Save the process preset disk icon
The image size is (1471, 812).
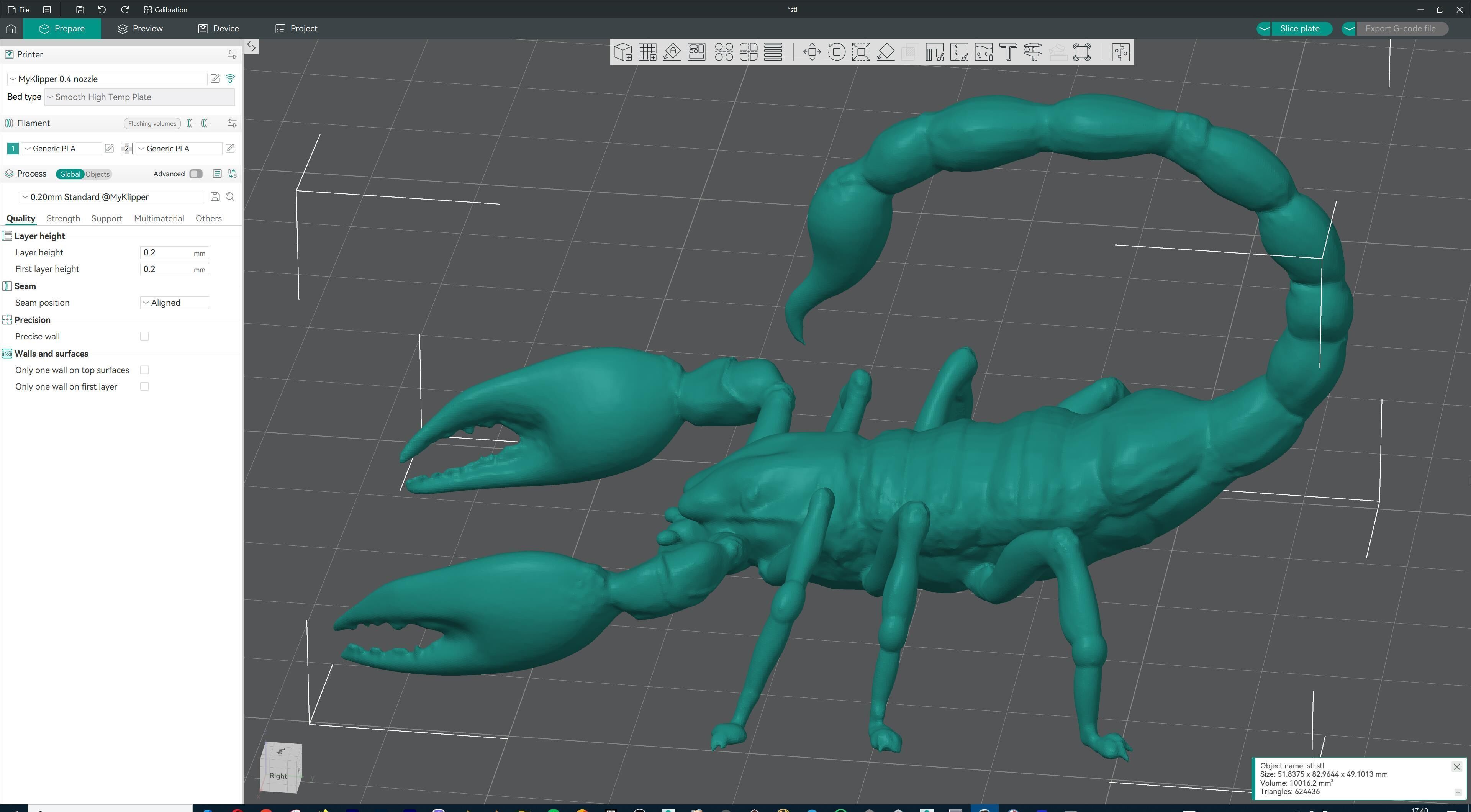[x=215, y=196]
